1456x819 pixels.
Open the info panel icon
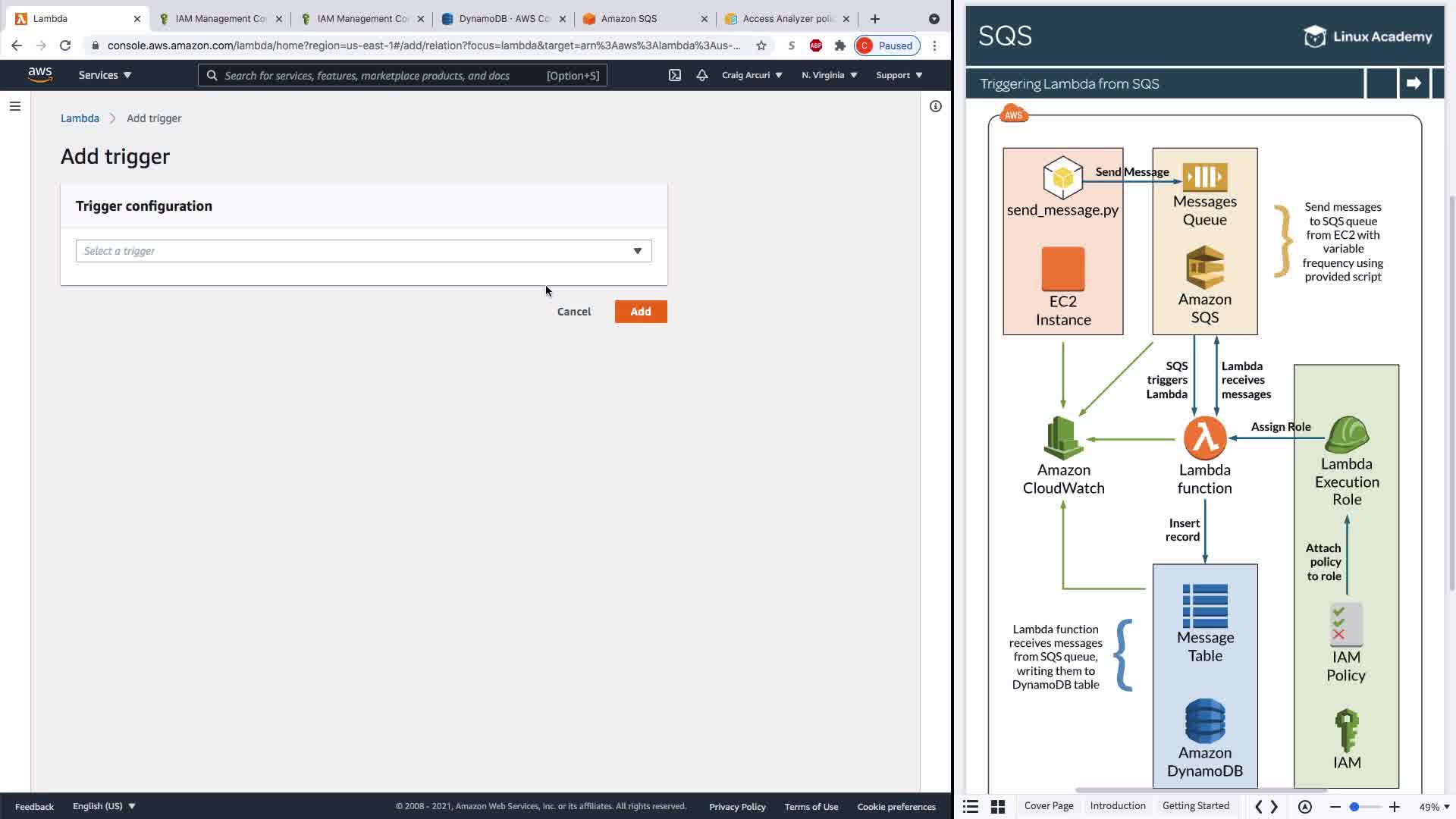(935, 106)
